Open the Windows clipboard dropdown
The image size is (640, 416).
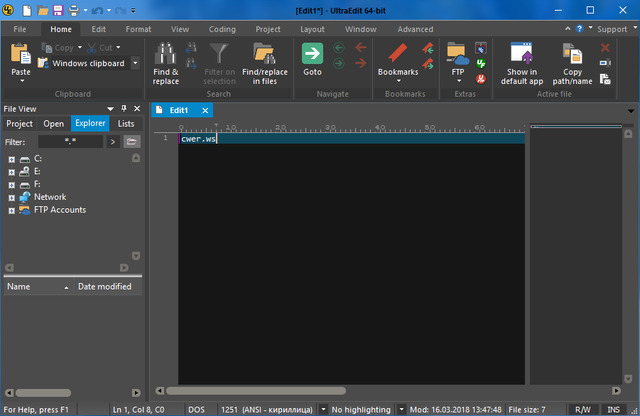(135, 63)
